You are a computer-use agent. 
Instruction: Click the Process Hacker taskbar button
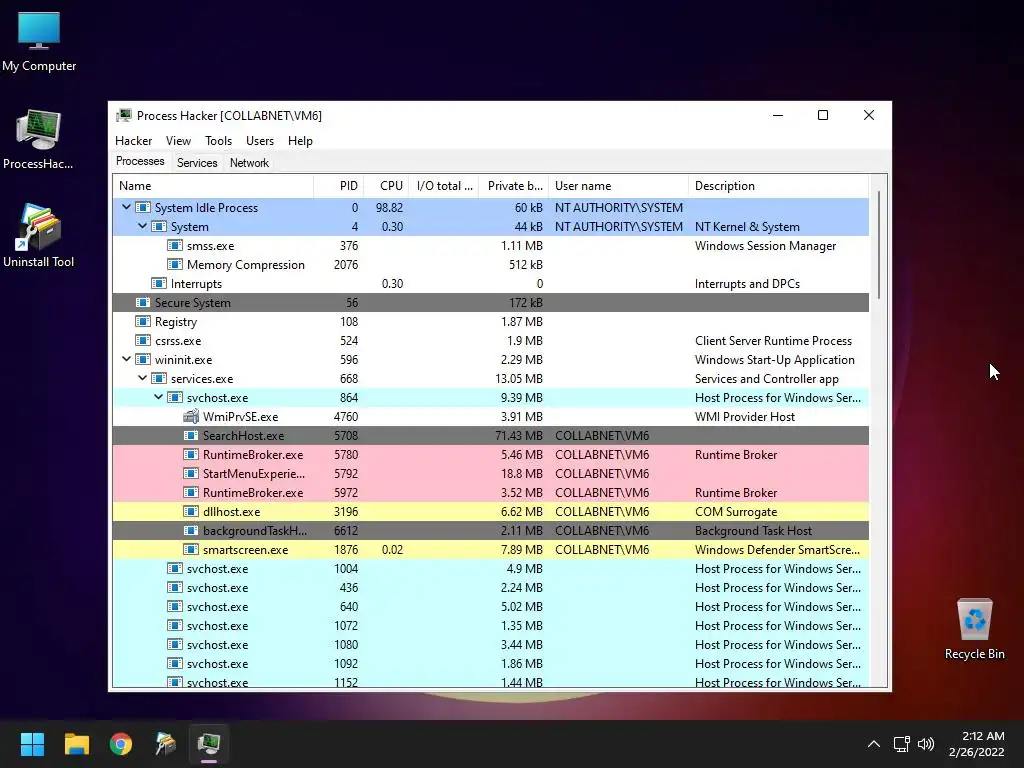[209, 744]
